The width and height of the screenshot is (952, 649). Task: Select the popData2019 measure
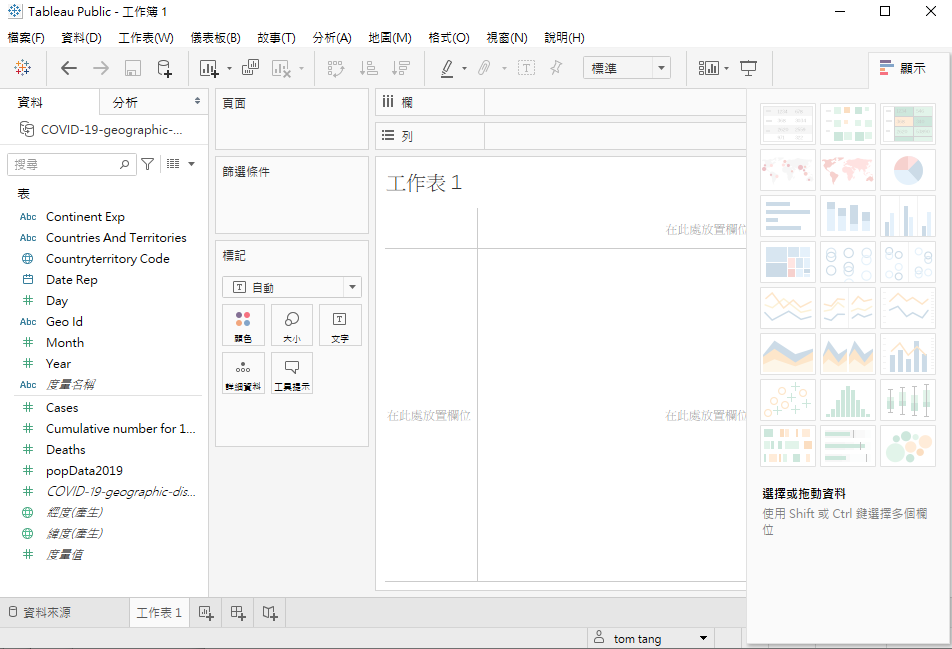click(x=84, y=471)
